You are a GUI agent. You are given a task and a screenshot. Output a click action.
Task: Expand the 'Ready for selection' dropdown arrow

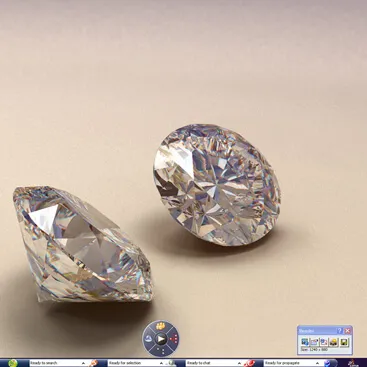click(162, 363)
